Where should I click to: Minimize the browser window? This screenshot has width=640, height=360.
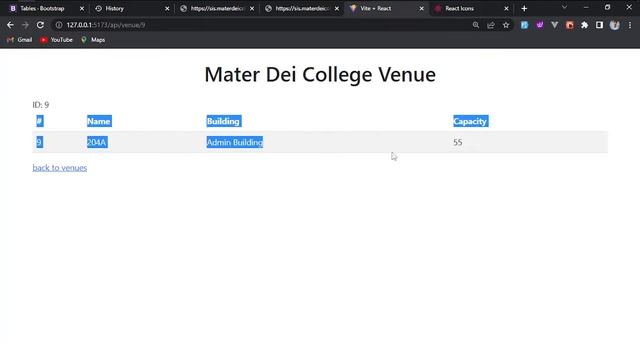point(586,7)
